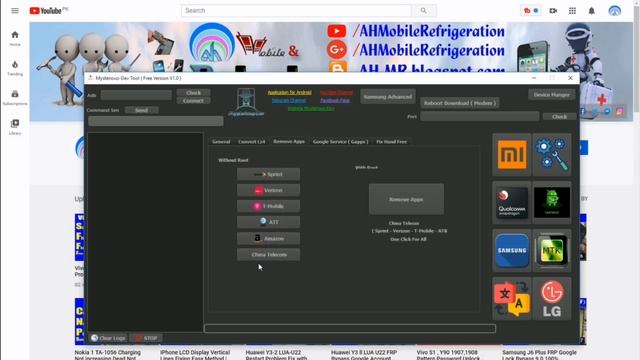The height and width of the screenshot is (360, 640).
Task: Click the Port input field
Action: tap(480, 116)
